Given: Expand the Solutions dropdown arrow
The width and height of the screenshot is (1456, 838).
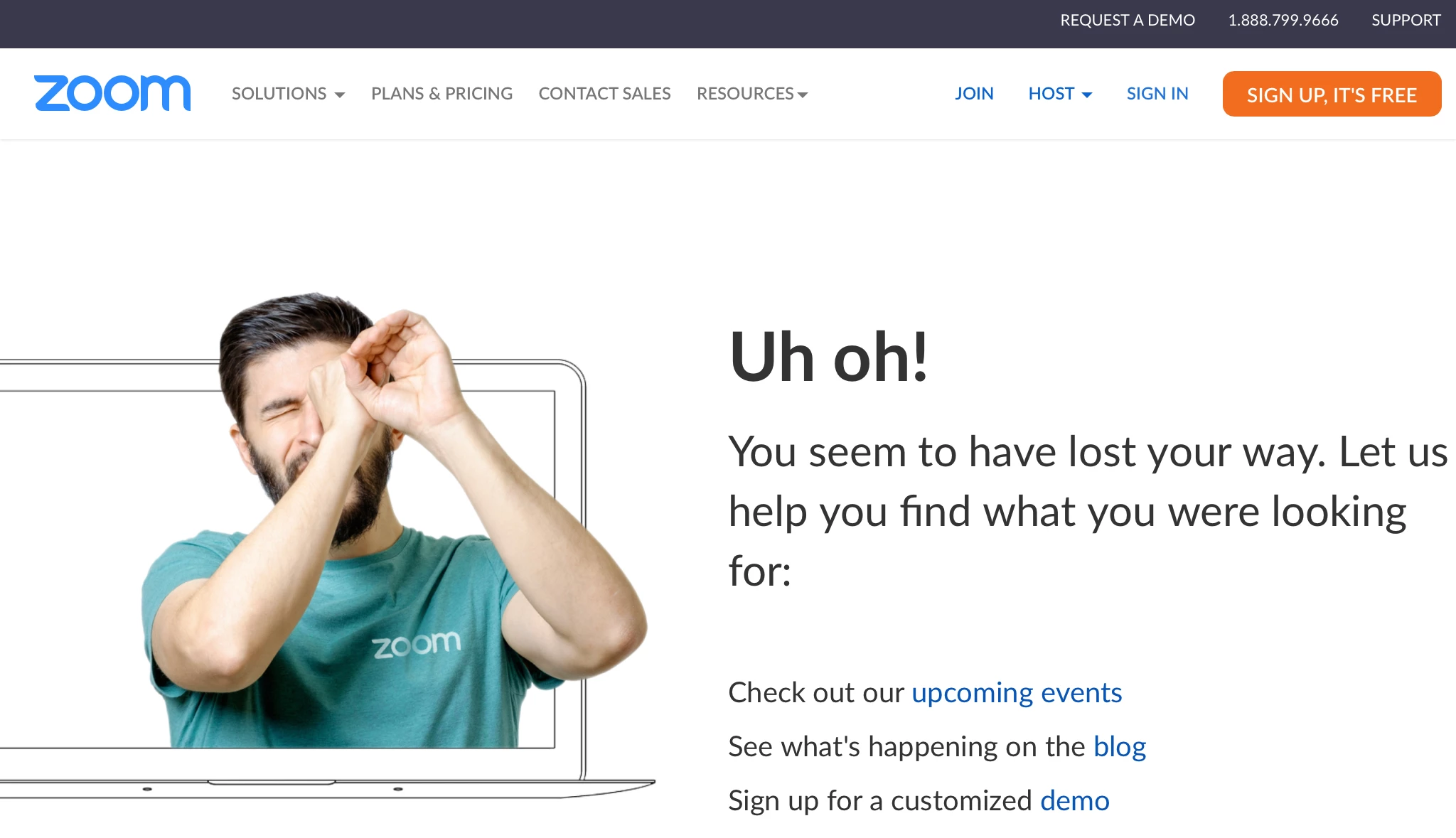Looking at the screenshot, I should 340,95.
